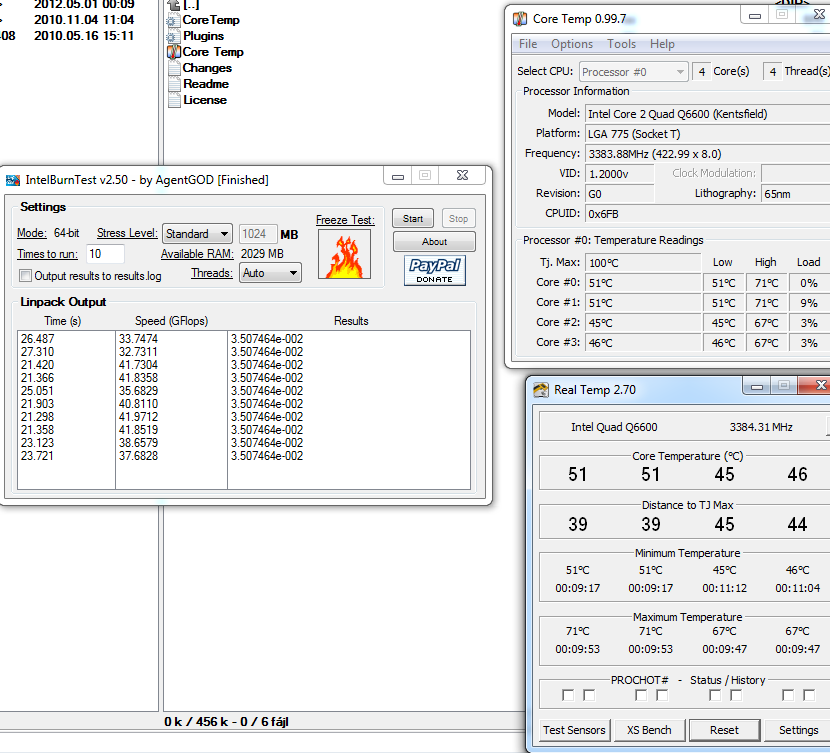Click the Mode label in IntelBurnTest

(32, 233)
